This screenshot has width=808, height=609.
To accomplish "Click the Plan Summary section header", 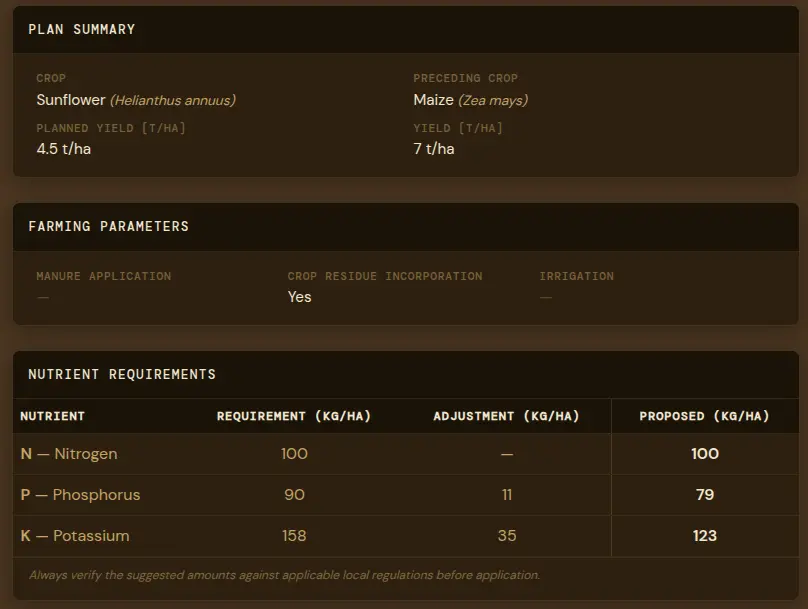I will (82, 30).
